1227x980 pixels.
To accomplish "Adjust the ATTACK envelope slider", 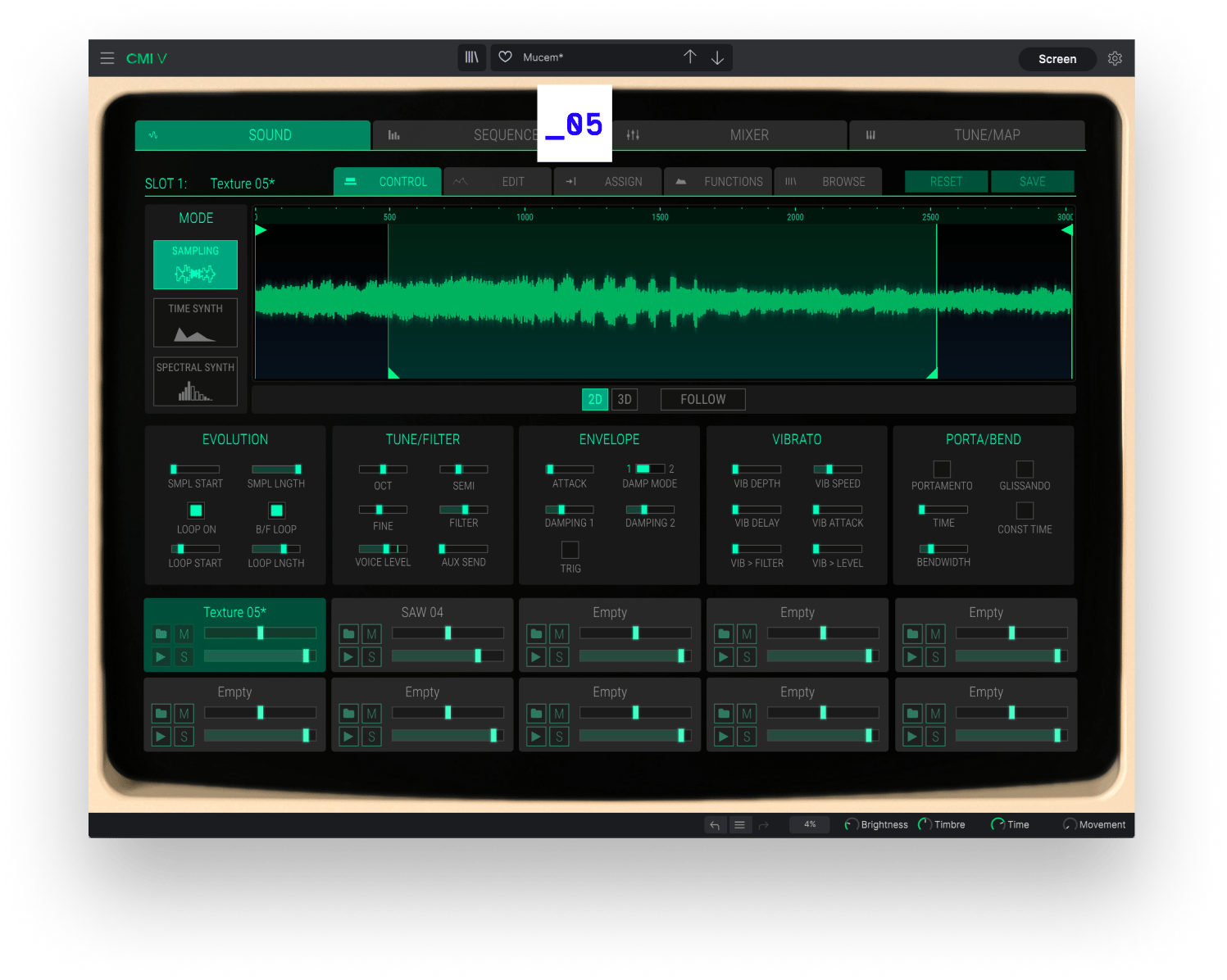I will (x=570, y=470).
